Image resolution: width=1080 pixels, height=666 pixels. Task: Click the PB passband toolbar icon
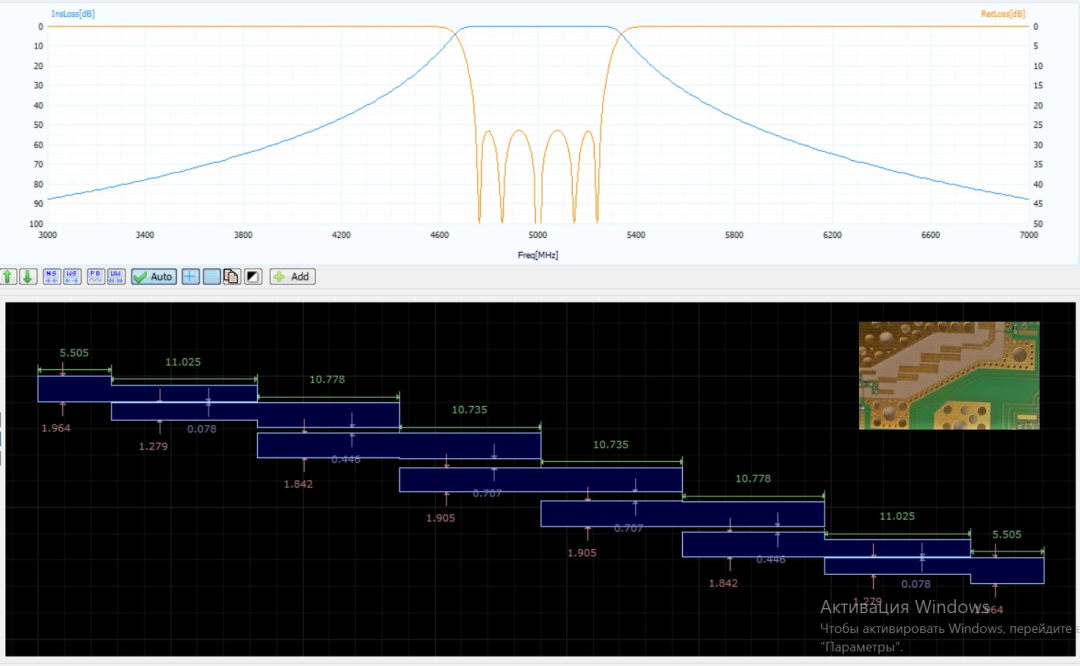click(96, 277)
